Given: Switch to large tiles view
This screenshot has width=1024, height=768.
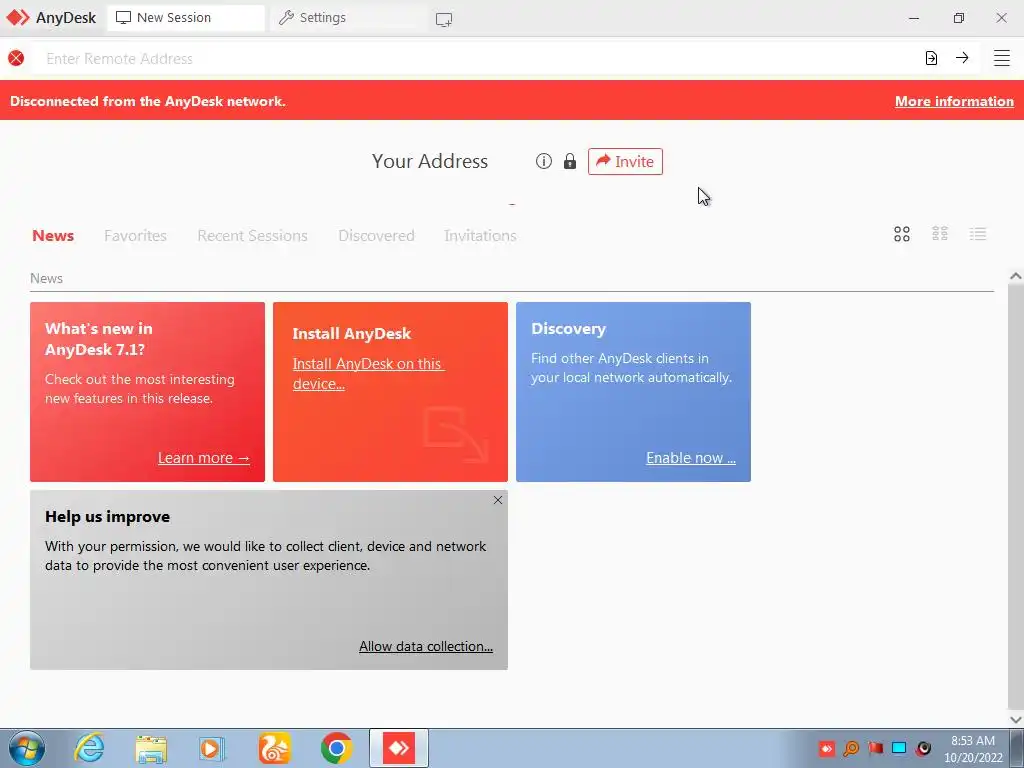Looking at the screenshot, I should click(x=902, y=234).
